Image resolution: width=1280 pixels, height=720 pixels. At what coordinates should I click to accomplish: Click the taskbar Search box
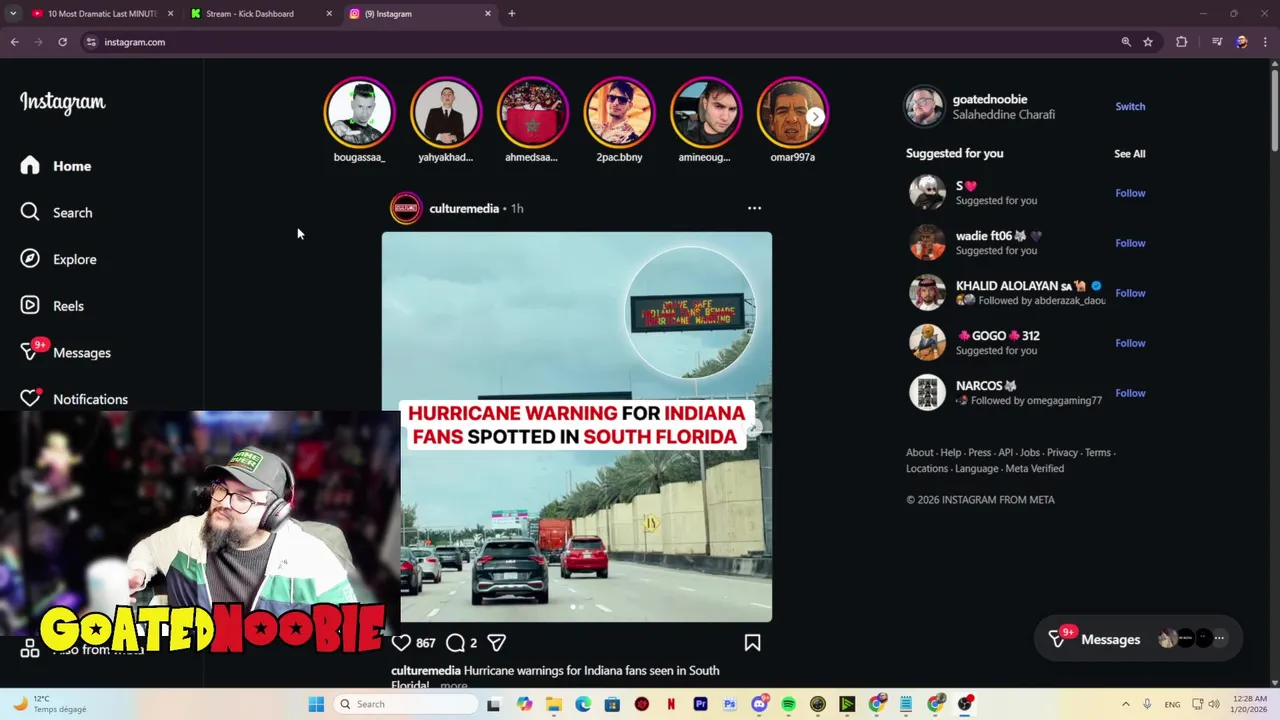tap(404, 704)
